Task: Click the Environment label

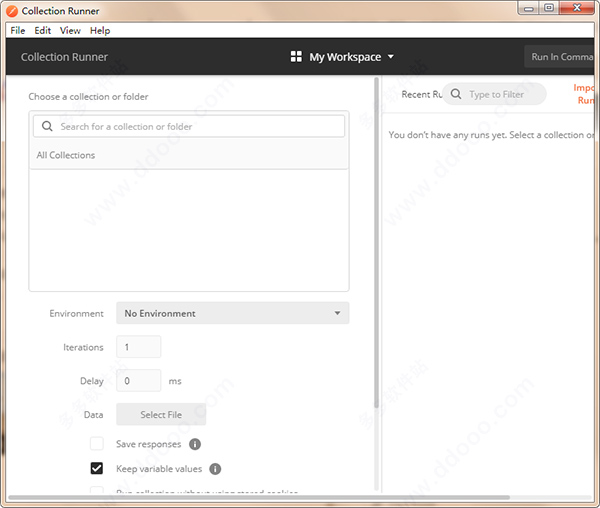Action: pyautogui.click(x=77, y=313)
